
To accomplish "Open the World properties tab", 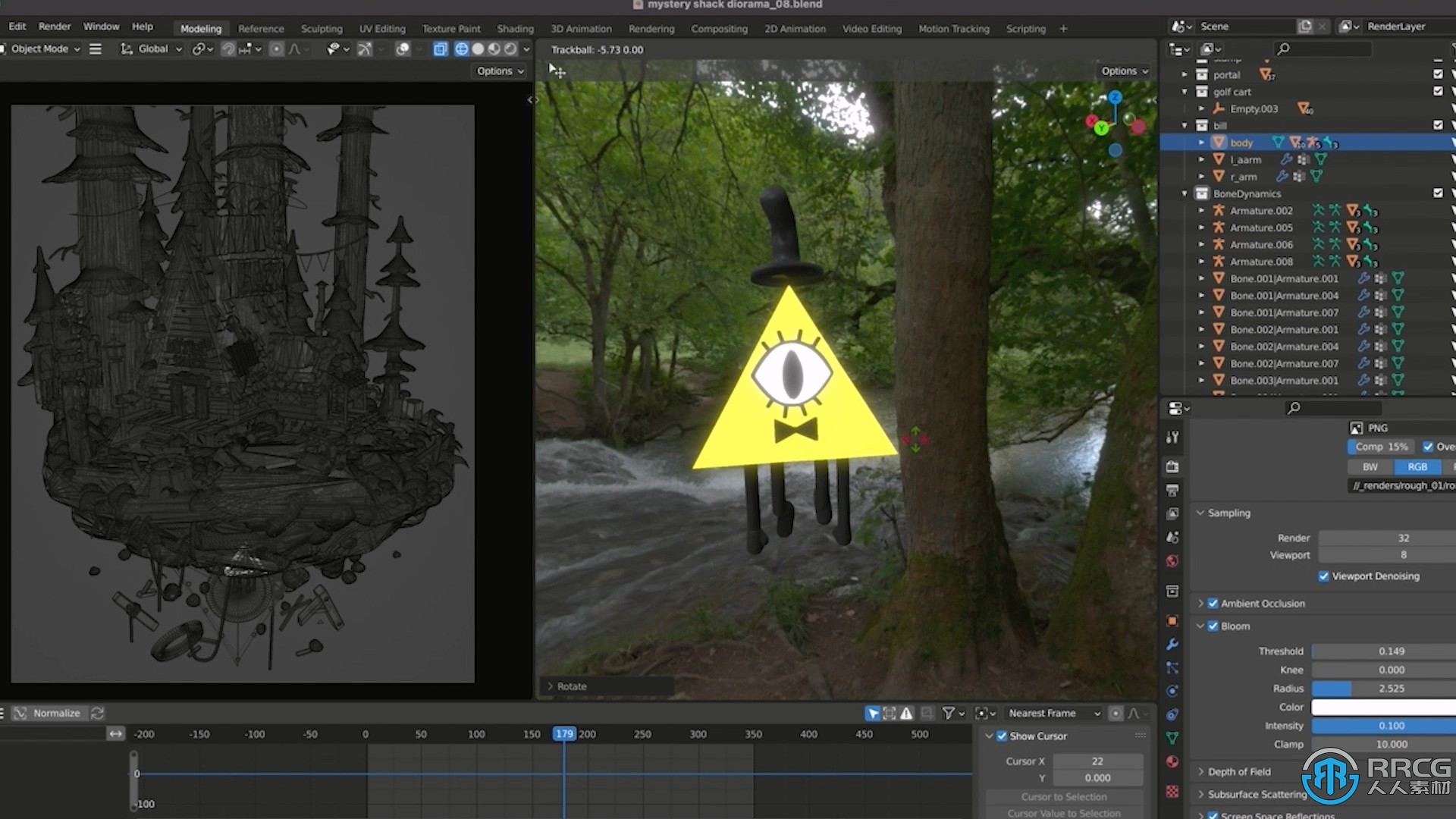I will point(1172,561).
